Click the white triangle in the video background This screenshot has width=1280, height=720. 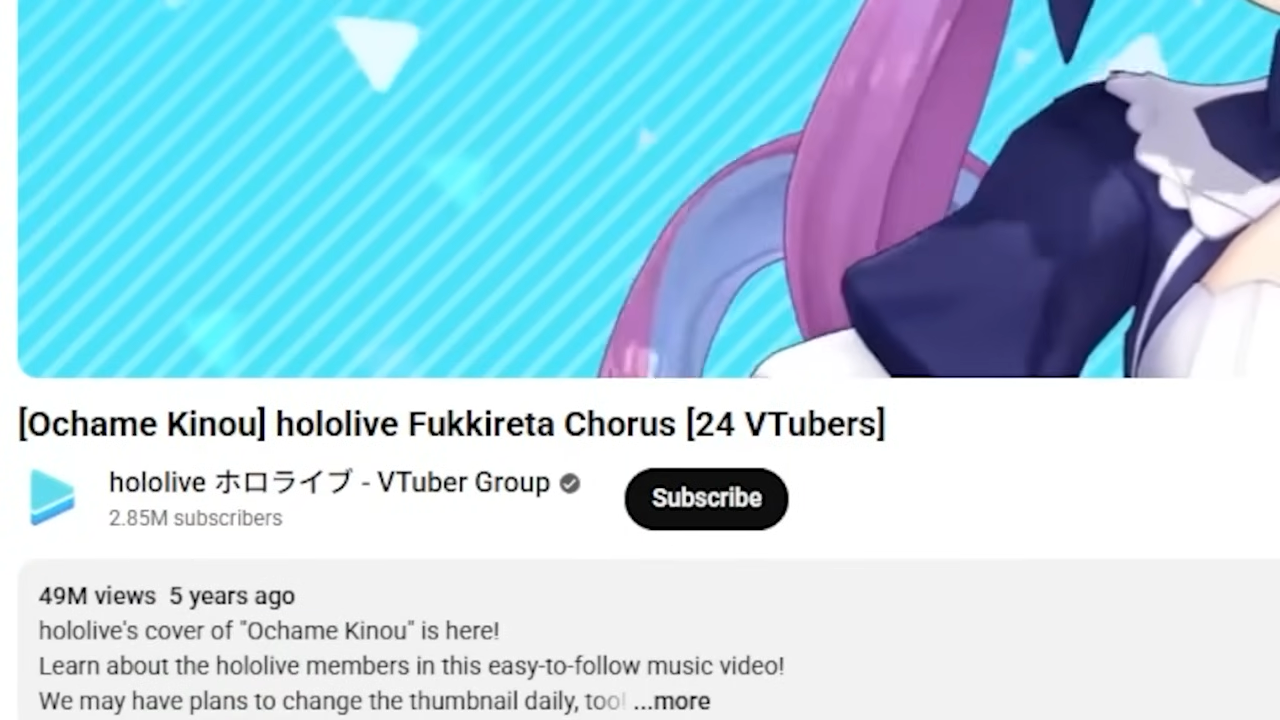pos(377,50)
